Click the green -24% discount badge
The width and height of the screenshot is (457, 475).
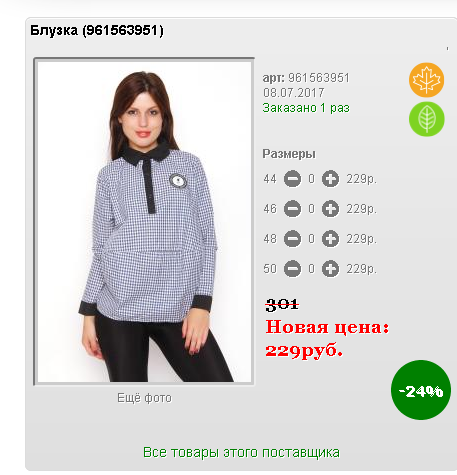(421, 390)
